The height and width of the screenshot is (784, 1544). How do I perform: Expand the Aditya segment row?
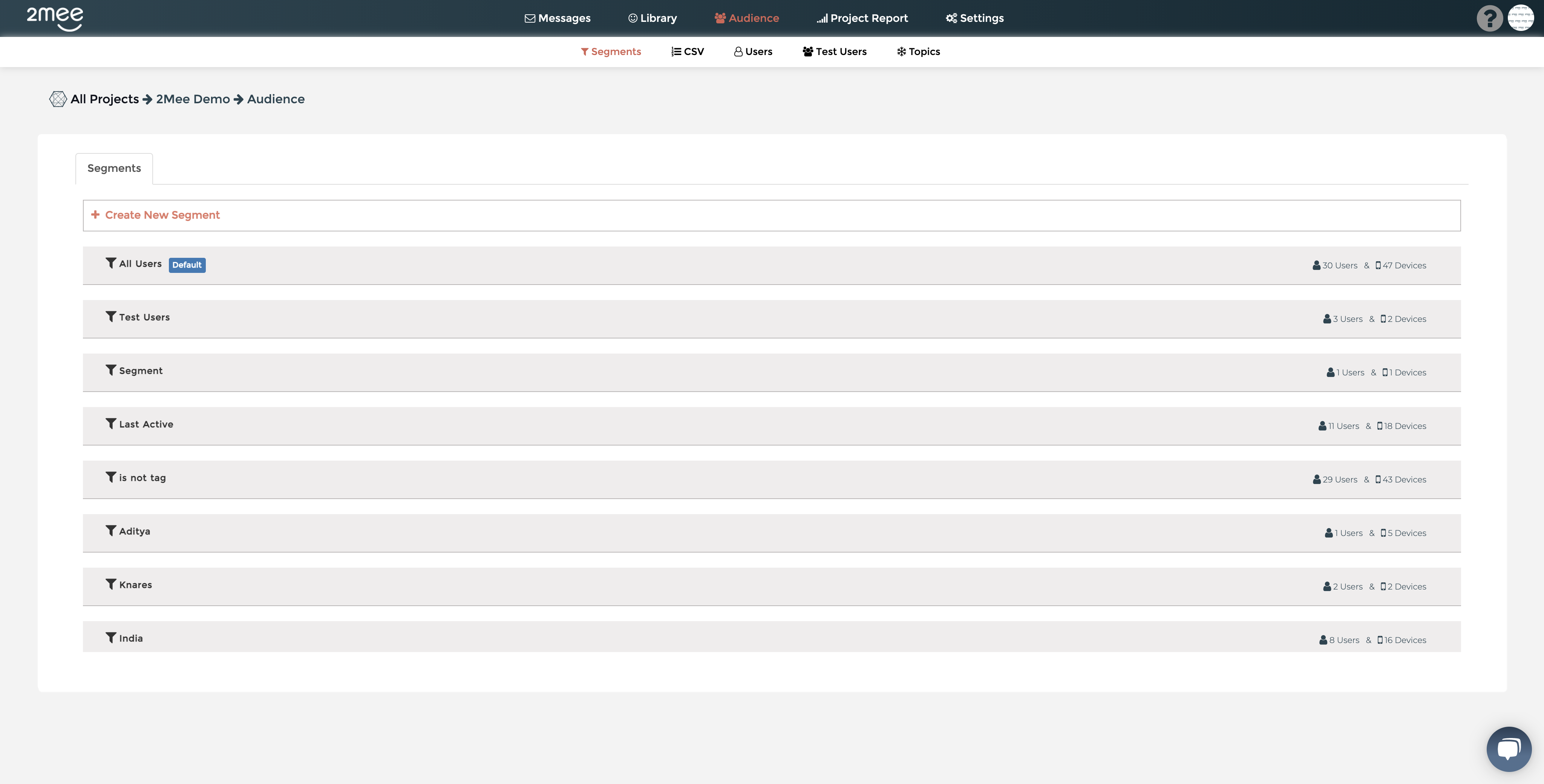771,533
